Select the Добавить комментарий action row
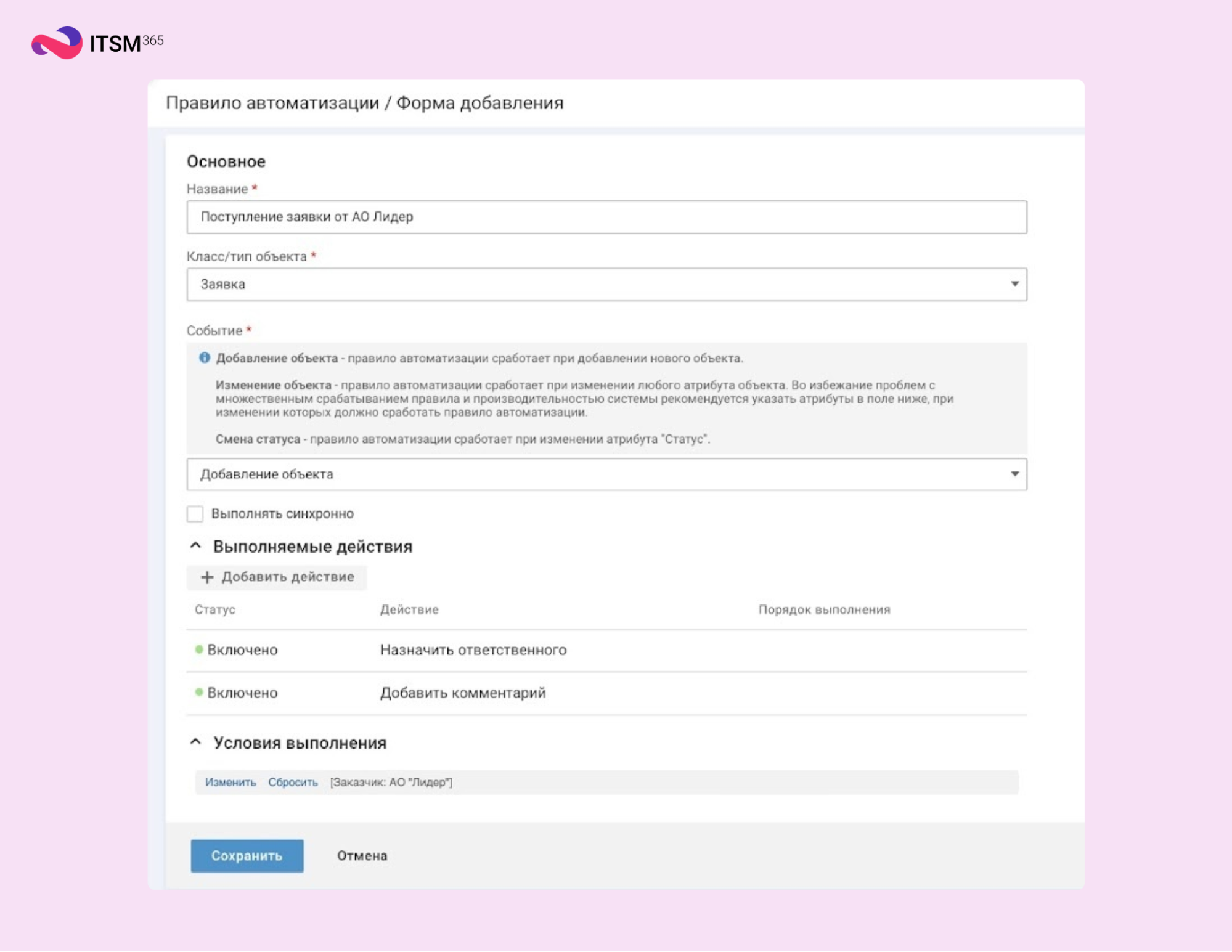This screenshot has height=952, width=1232. pyautogui.click(x=462, y=693)
